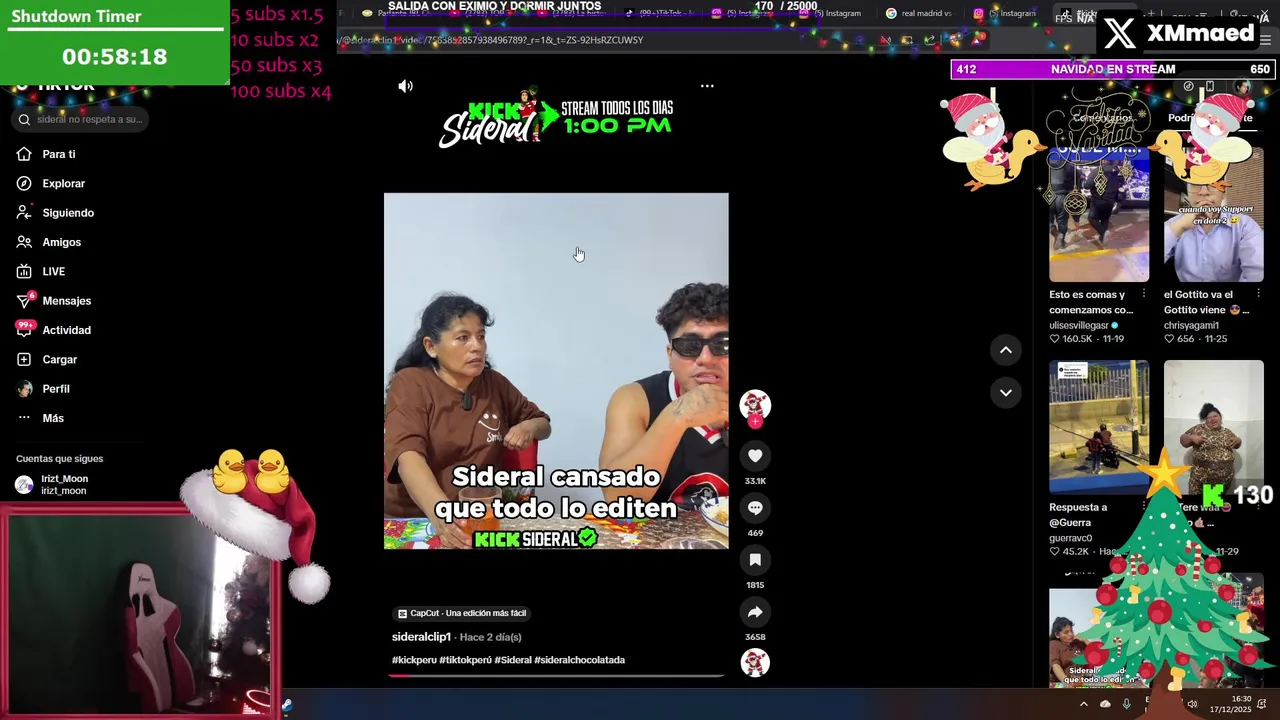Click the browser address bar URL
The image size is (1280, 720).
(x=492, y=40)
